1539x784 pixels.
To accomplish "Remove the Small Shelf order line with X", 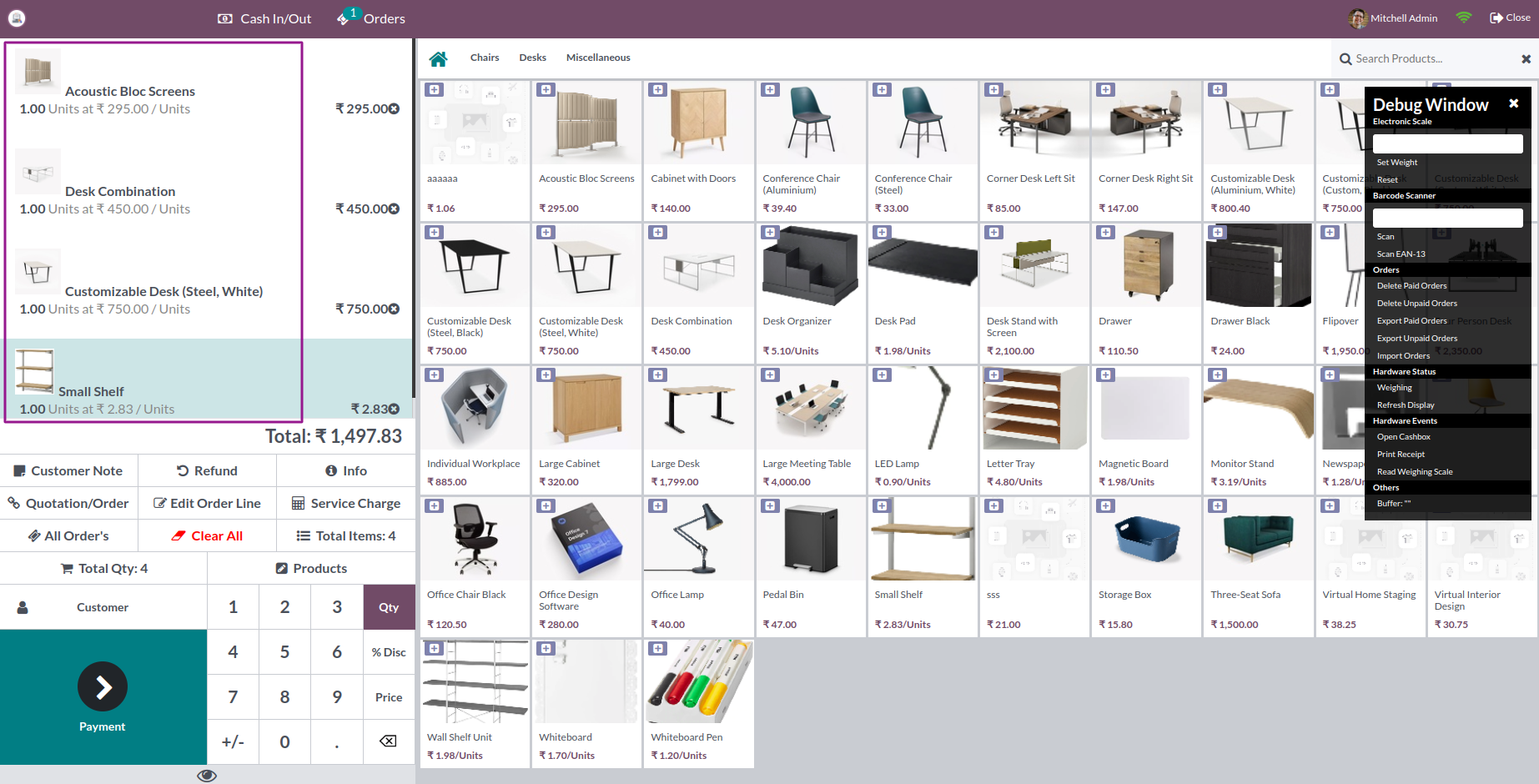I will pyautogui.click(x=394, y=409).
